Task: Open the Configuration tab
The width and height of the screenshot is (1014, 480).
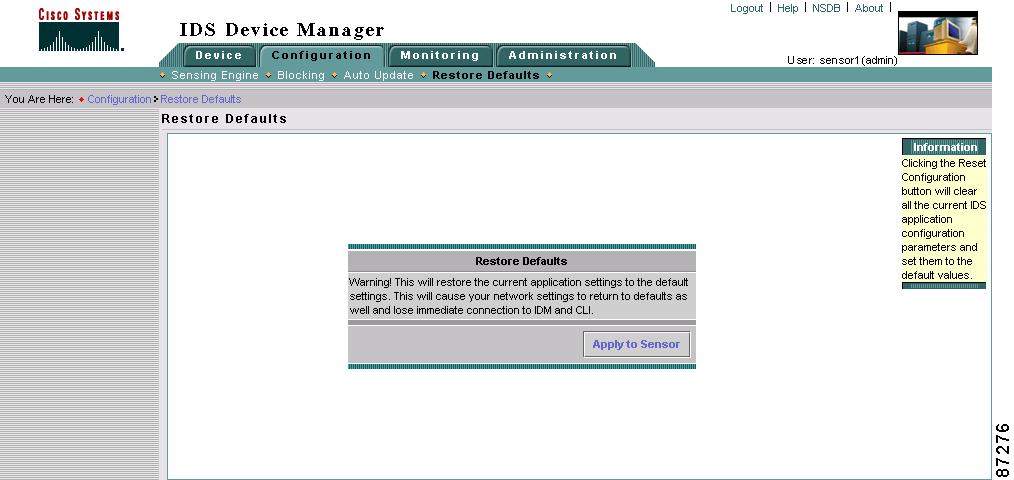Action: [x=321, y=56]
